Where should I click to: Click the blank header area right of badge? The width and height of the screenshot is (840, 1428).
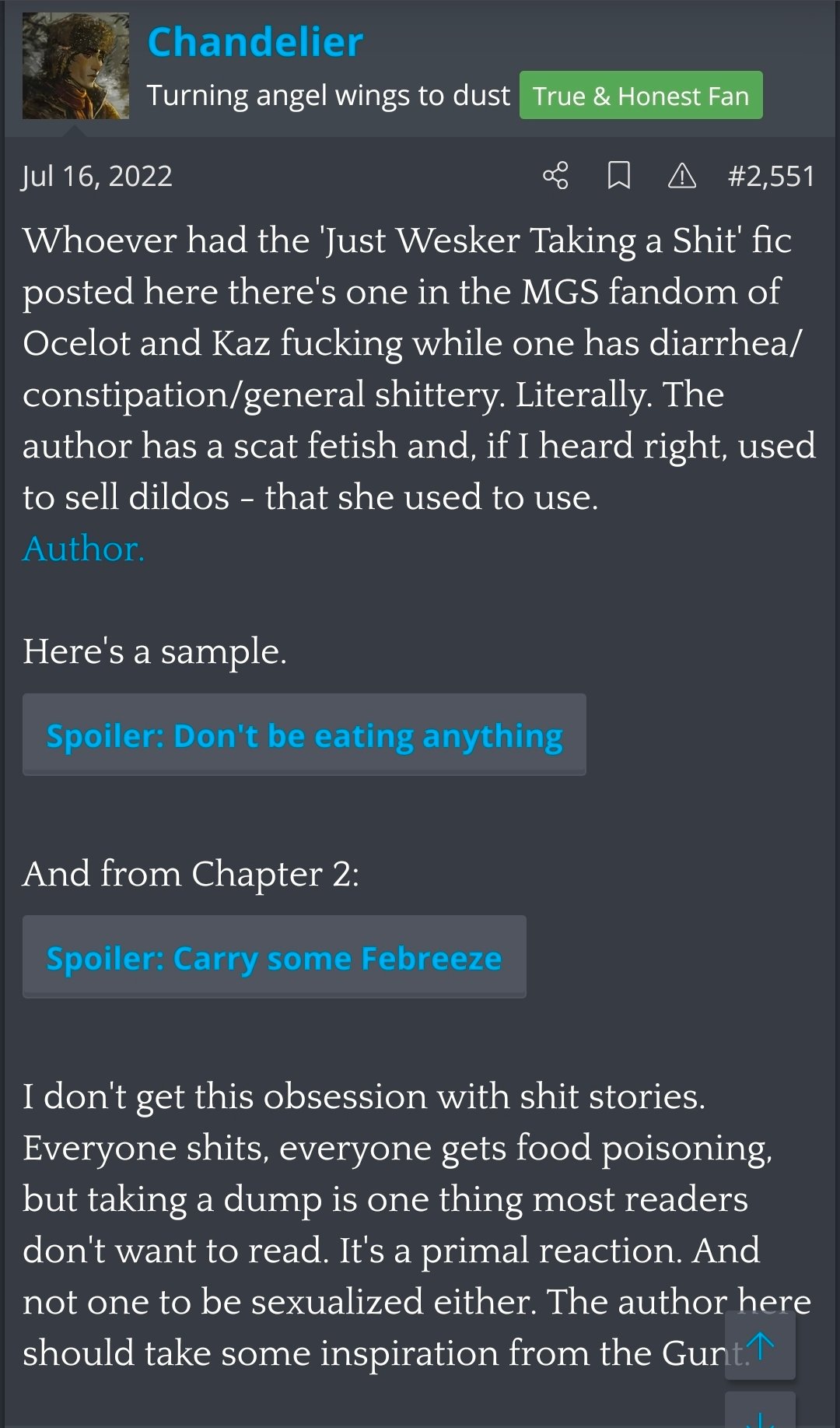point(797,96)
